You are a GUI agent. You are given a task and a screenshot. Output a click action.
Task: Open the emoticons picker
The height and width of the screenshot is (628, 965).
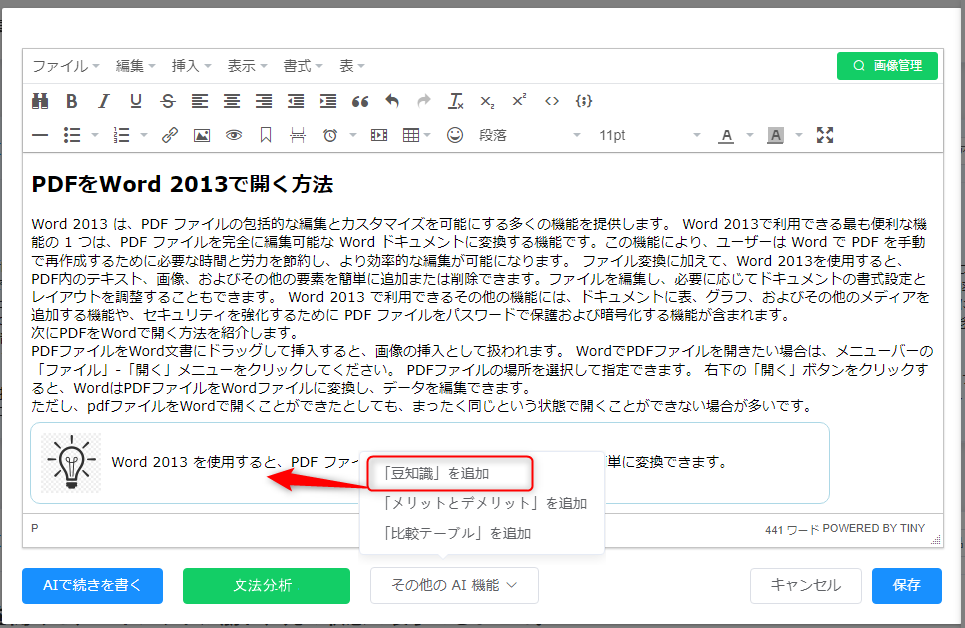click(x=455, y=135)
